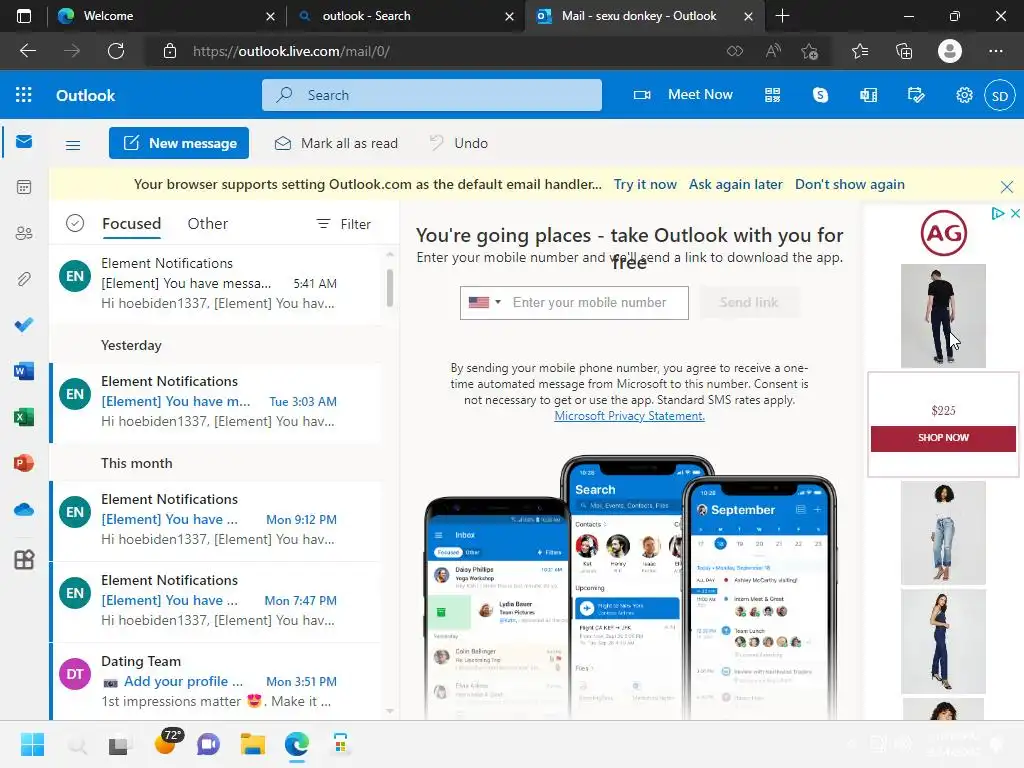Open Edge settings and more ellipsis
The height and width of the screenshot is (768, 1024).
coord(996,51)
